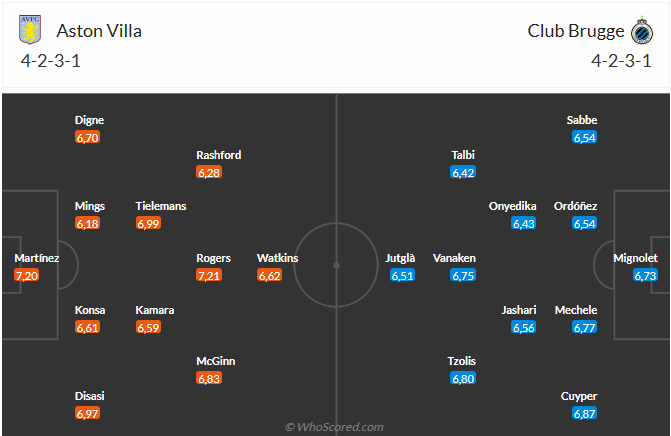Image resolution: width=671 pixels, height=436 pixels.
Task: Click Mignolet's 6,73 rating badge
Action: tap(645, 275)
